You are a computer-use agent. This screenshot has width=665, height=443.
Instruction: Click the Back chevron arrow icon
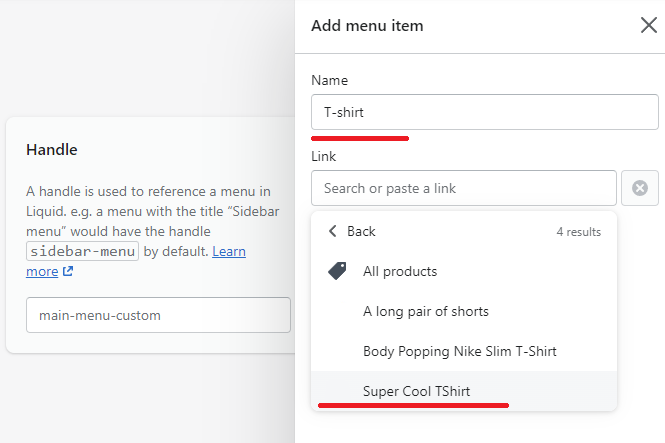pos(333,231)
